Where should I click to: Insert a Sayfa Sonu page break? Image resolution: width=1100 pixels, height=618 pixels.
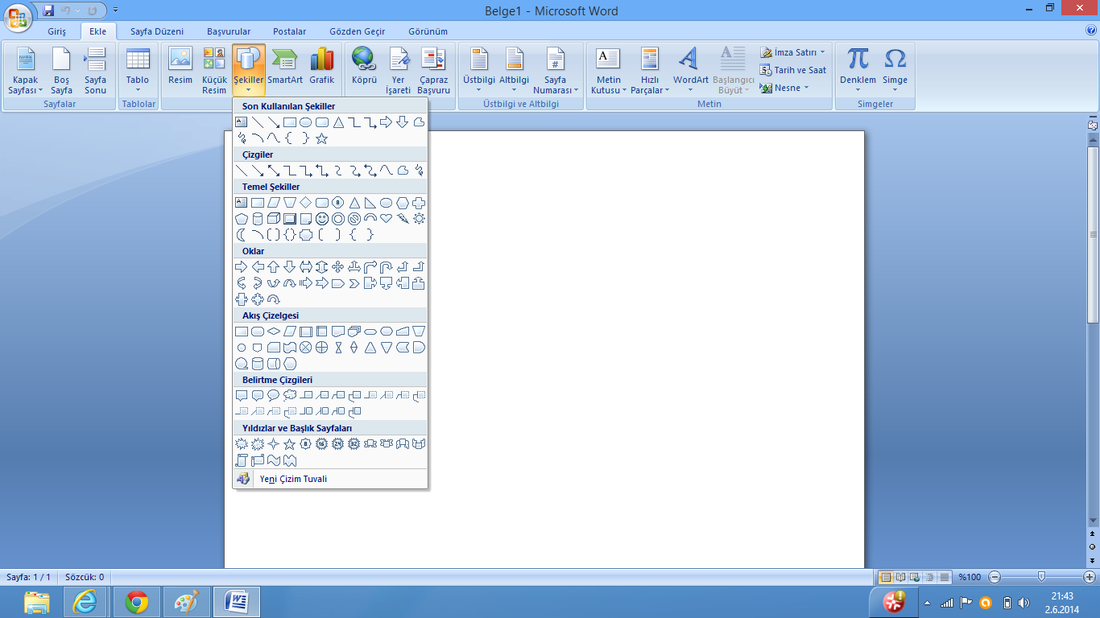point(95,69)
